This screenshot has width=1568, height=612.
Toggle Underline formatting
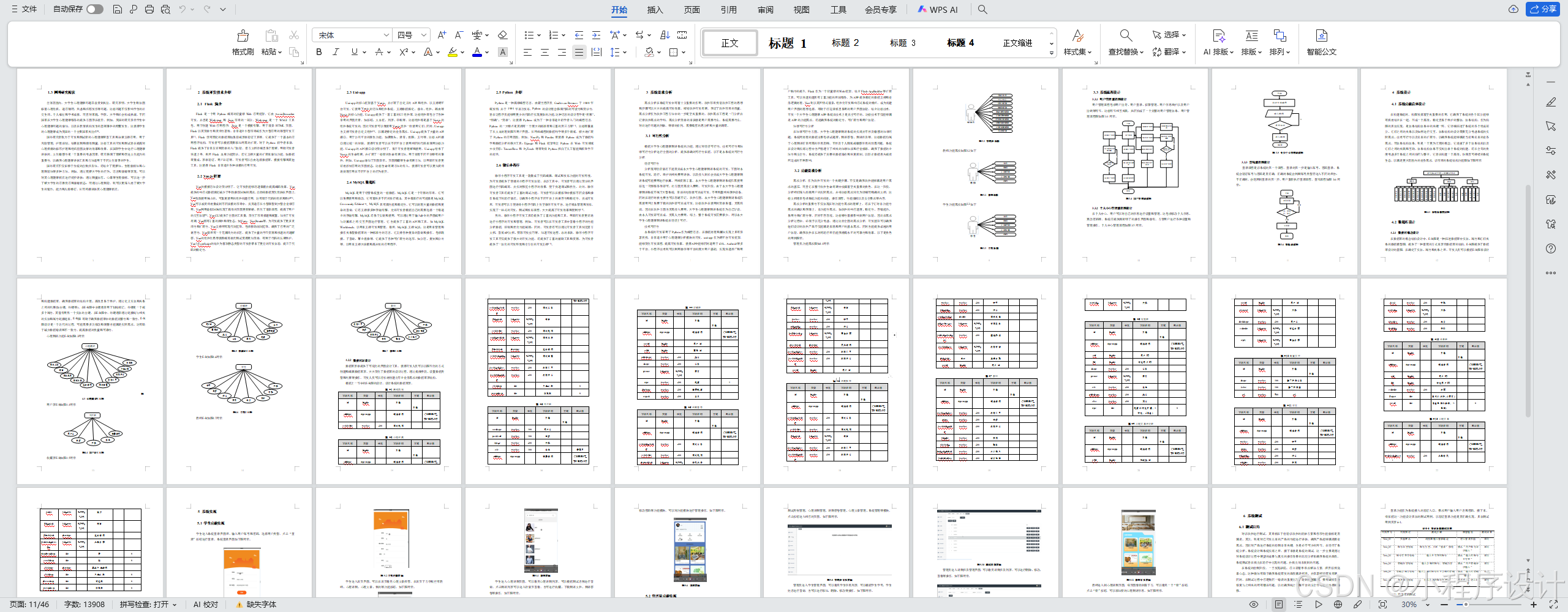[x=354, y=52]
